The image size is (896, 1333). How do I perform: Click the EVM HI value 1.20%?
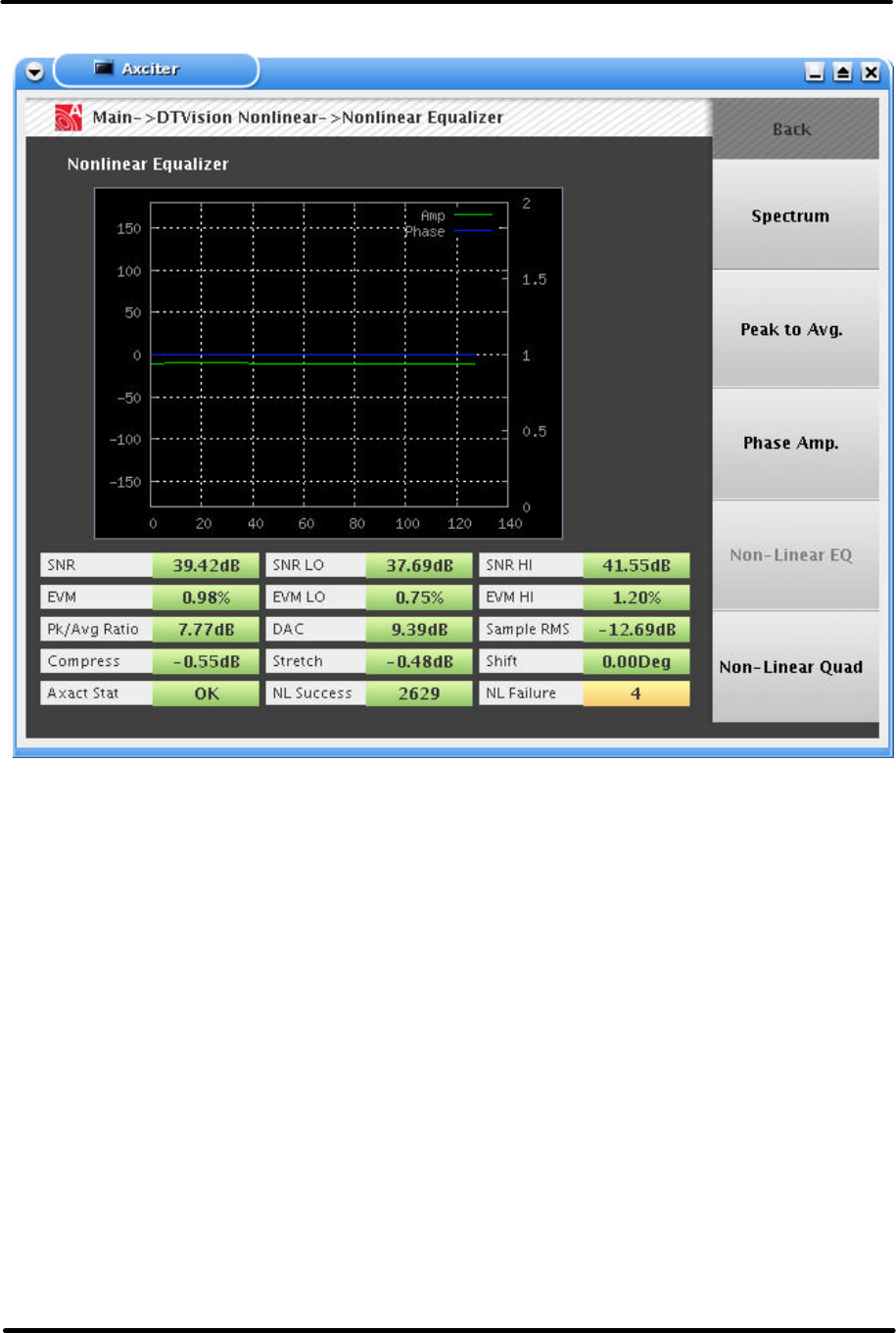[x=637, y=597]
